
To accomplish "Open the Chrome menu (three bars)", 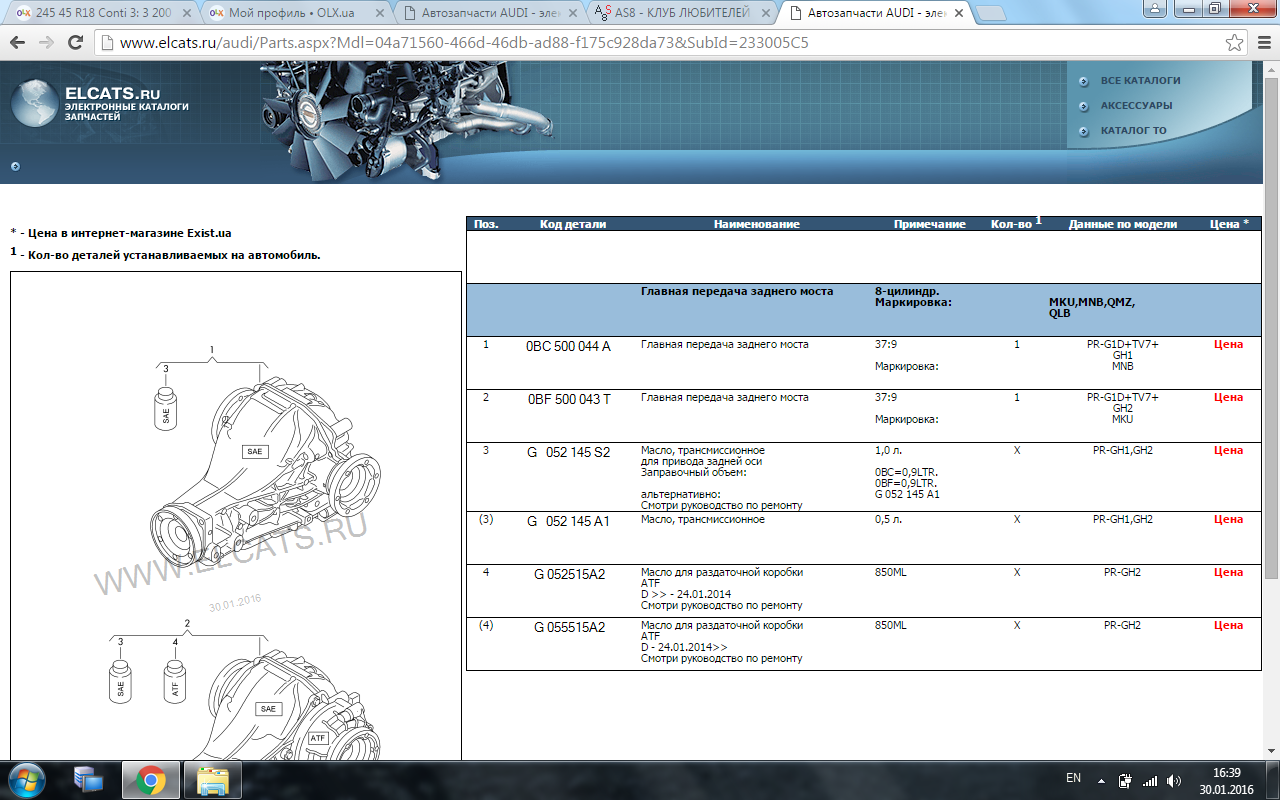I will point(1262,43).
